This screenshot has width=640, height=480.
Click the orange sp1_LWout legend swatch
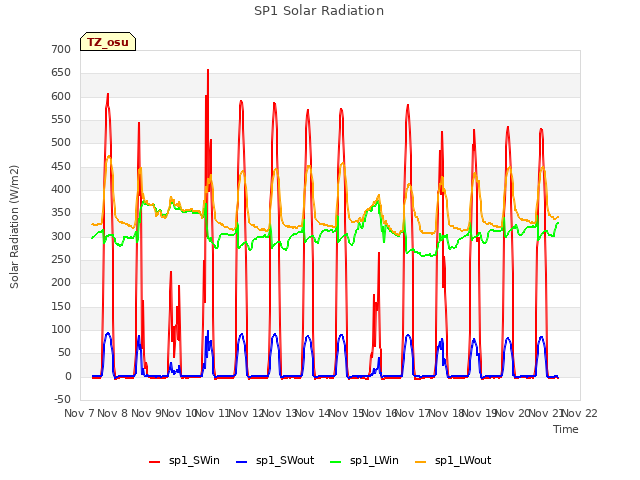[420, 462]
